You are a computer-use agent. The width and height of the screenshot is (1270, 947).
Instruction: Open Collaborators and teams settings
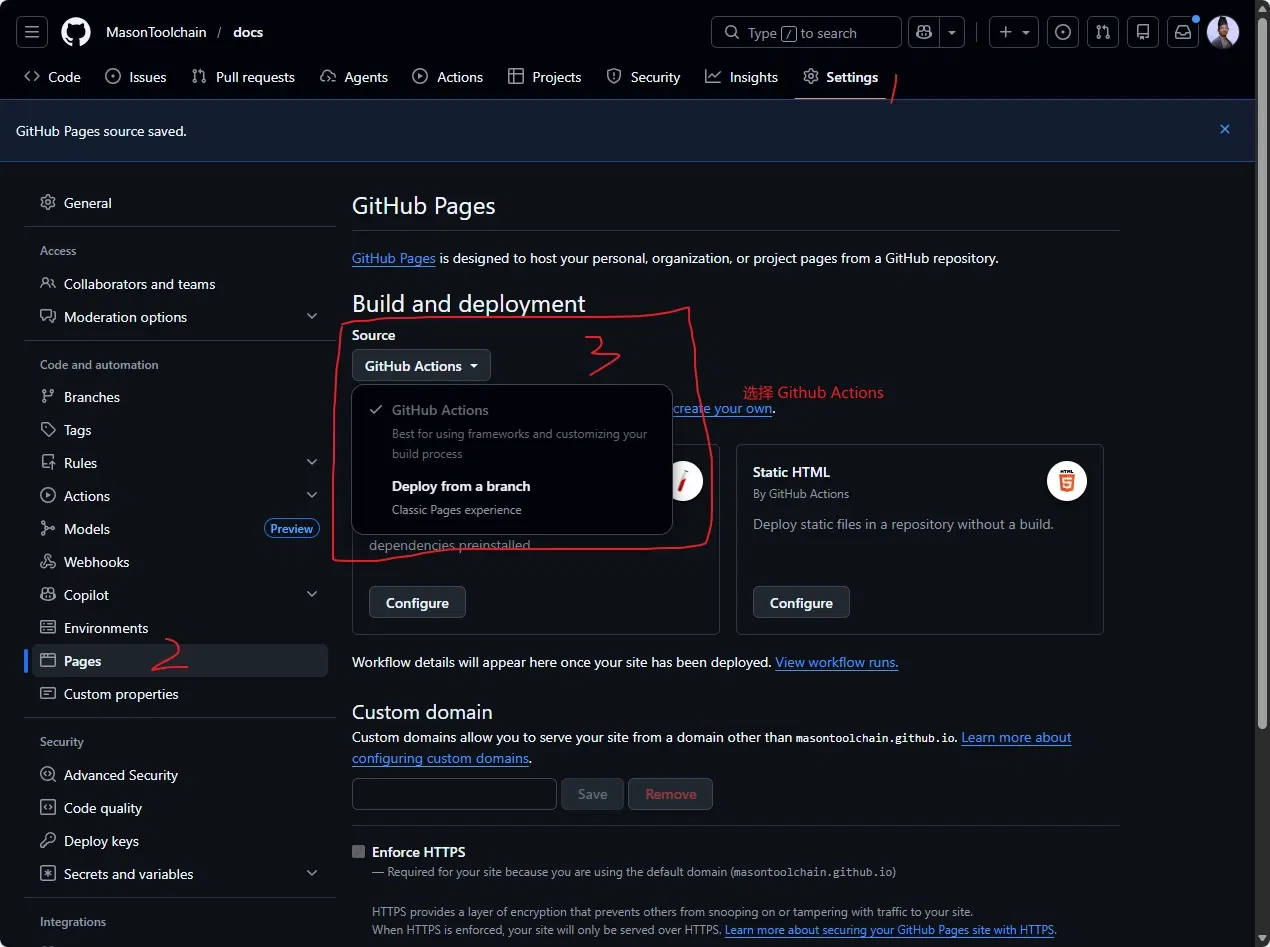click(x=180, y=284)
